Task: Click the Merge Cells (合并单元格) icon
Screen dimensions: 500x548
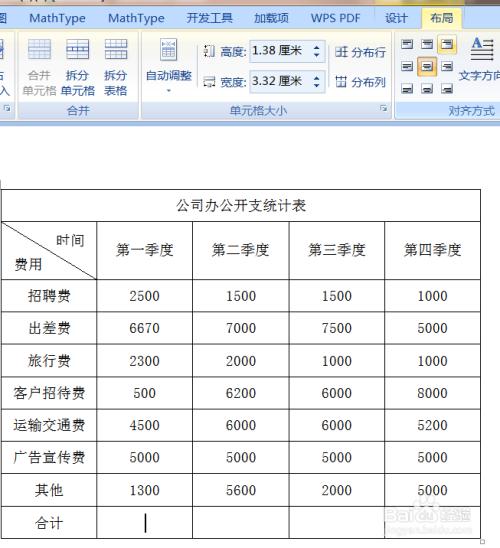Action: pyautogui.click(x=39, y=67)
